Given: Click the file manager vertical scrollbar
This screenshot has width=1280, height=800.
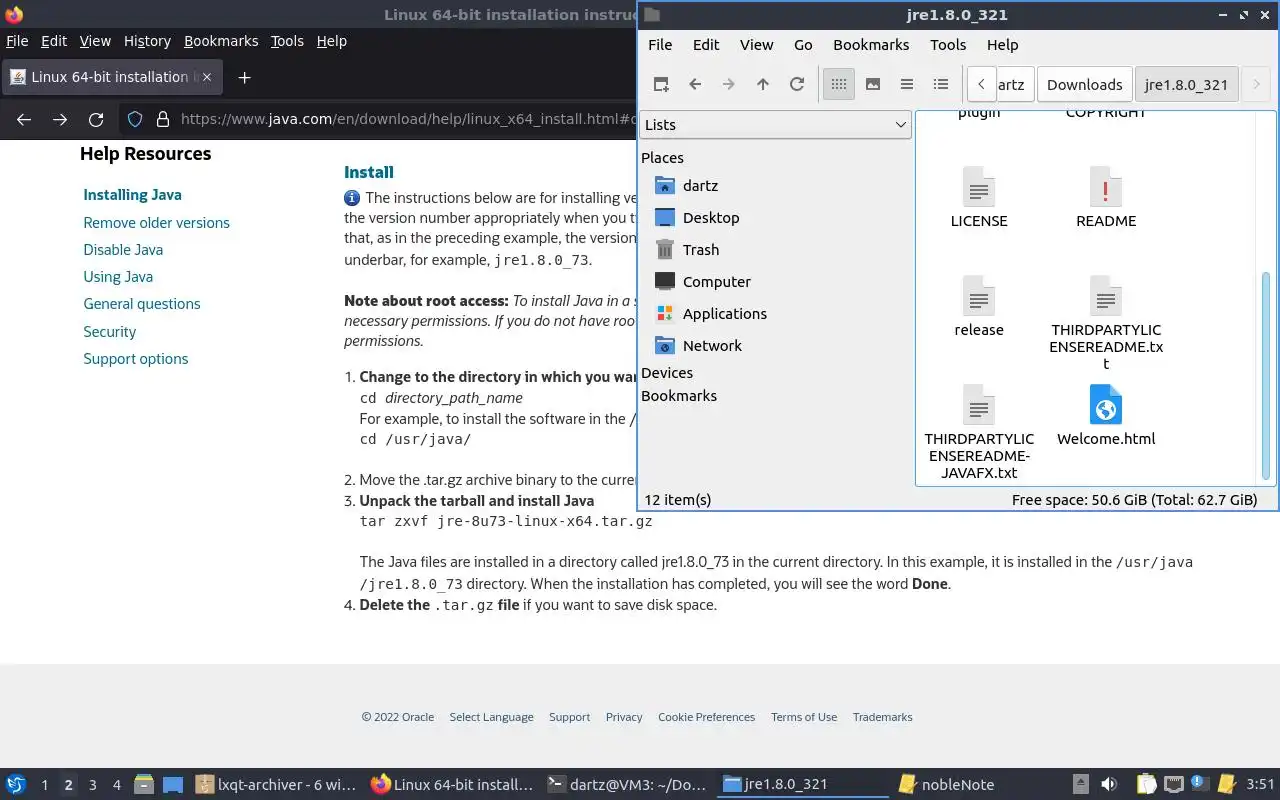Looking at the screenshot, I should (x=1265, y=375).
